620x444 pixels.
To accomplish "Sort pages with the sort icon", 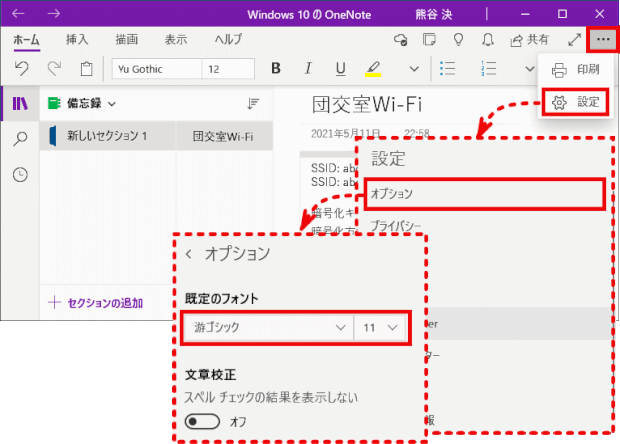I will (253, 104).
